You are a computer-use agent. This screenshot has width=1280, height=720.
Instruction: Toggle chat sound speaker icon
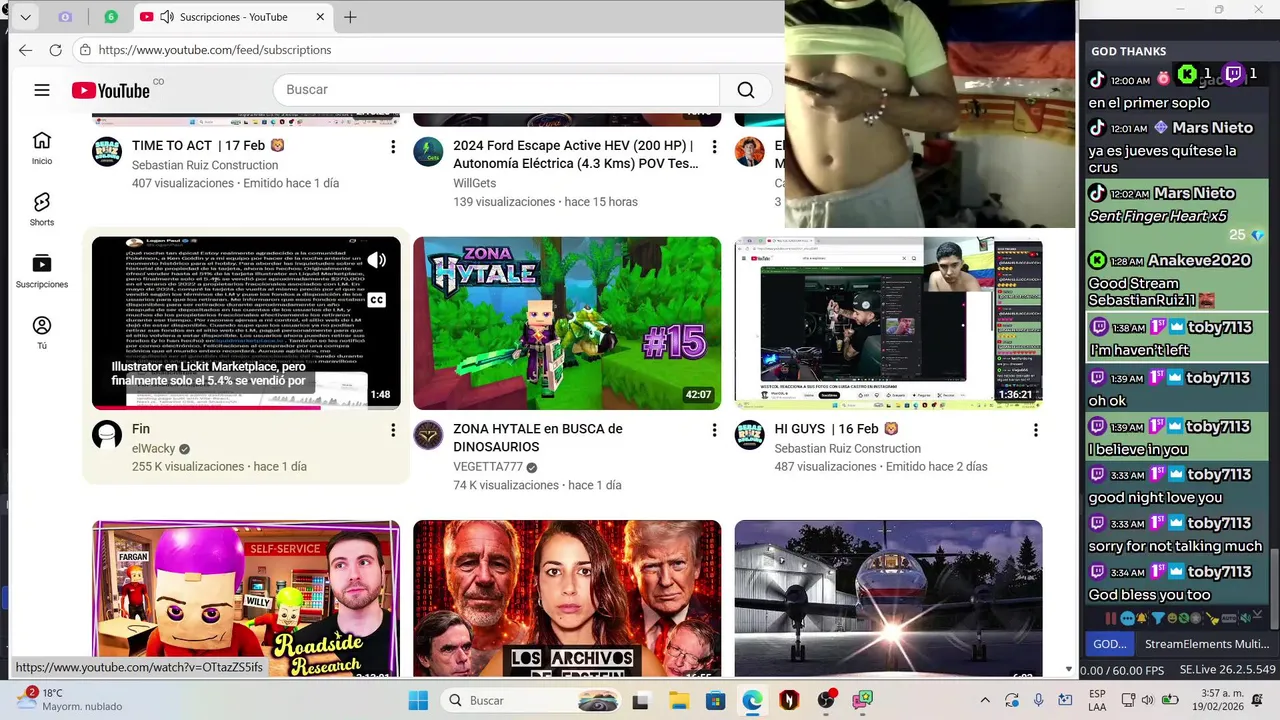(1246, 618)
